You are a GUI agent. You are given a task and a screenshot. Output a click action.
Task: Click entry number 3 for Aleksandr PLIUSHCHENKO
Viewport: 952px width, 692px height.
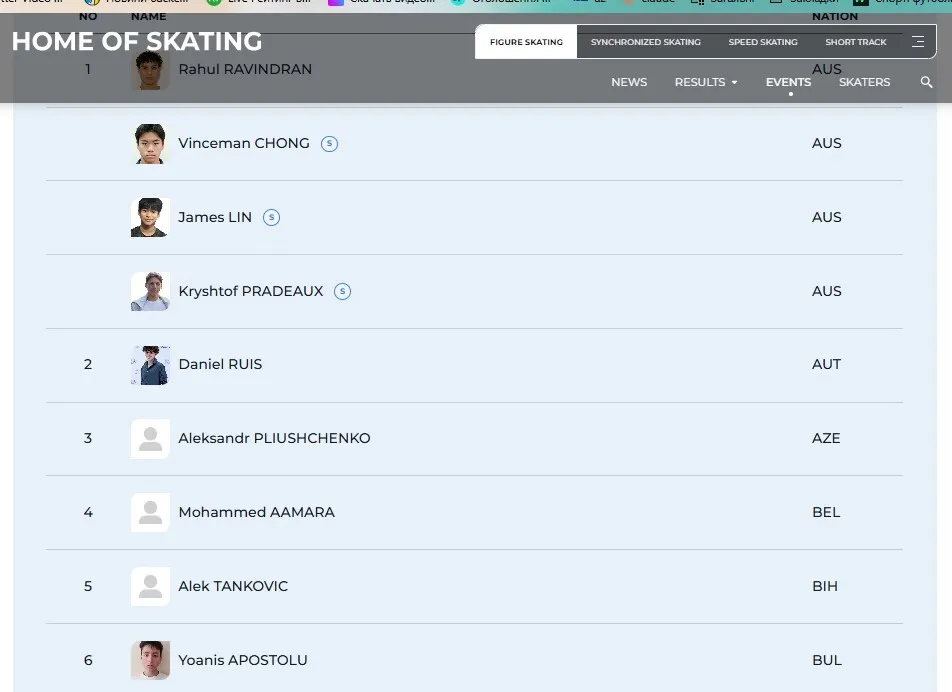pos(88,438)
